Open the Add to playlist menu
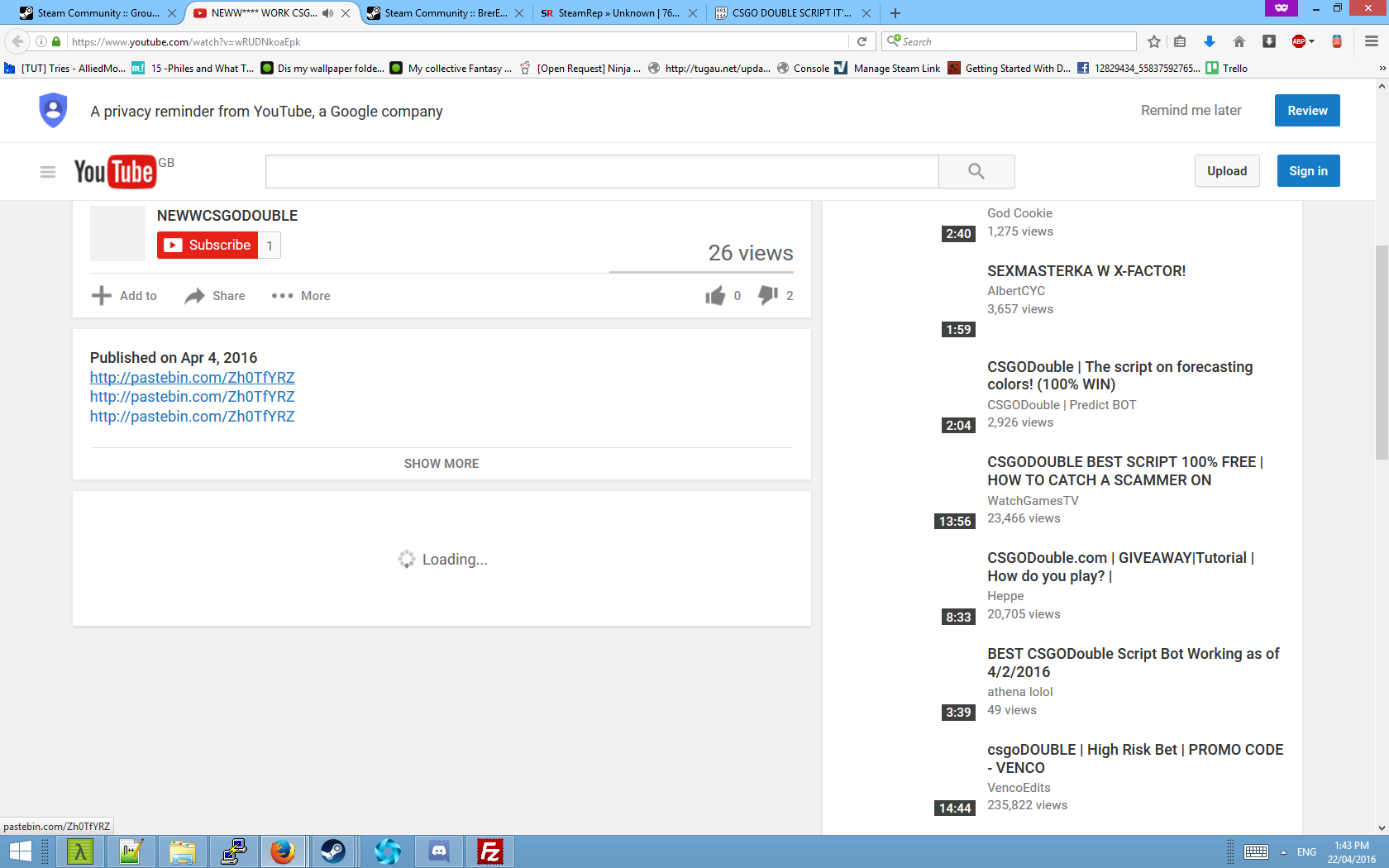 (x=124, y=296)
